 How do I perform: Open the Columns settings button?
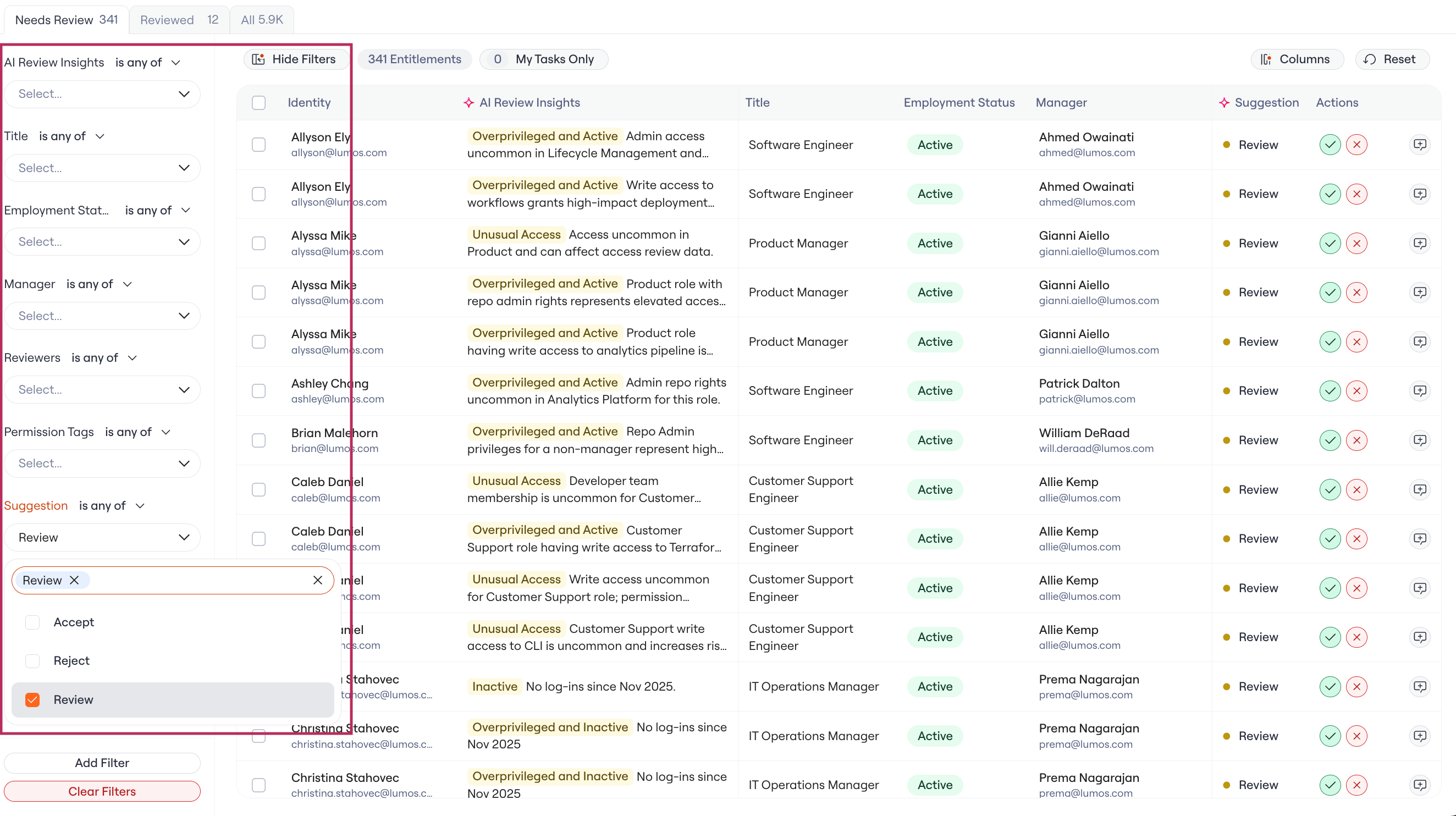[1296, 59]
